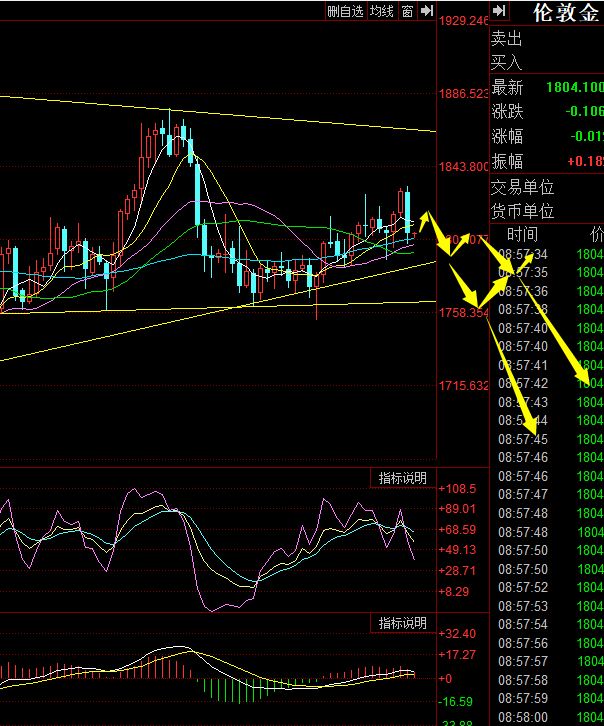The image size is (604, 726).
Task: Click the 涨跌 row label
Action: coord(508,111)
